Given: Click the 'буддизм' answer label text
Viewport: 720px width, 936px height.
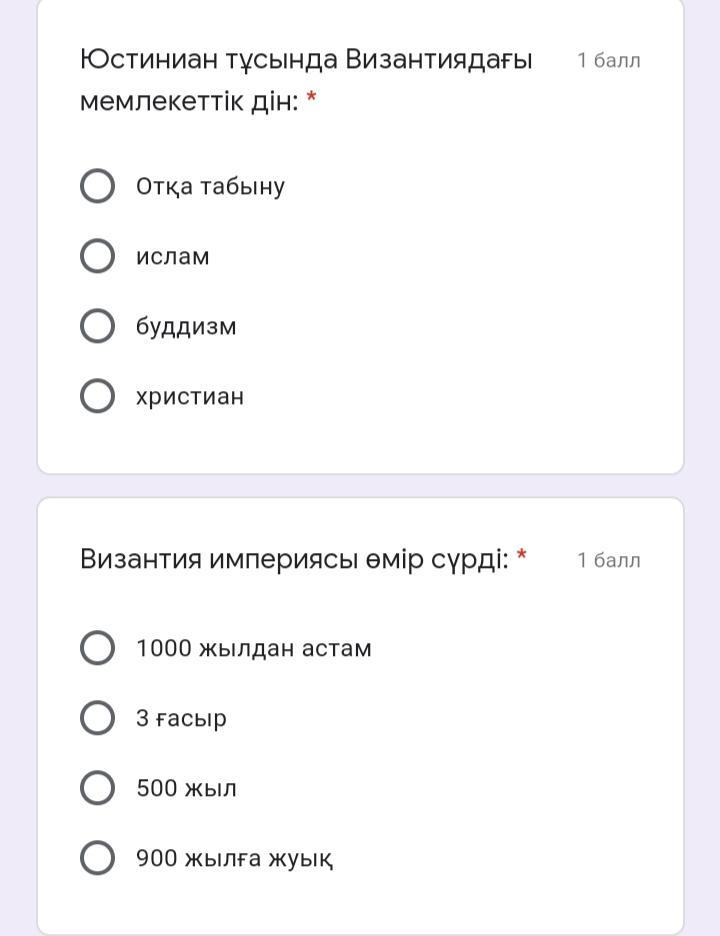Looking at the screenshot, I should pyautogui.click(x=186, y=327).
